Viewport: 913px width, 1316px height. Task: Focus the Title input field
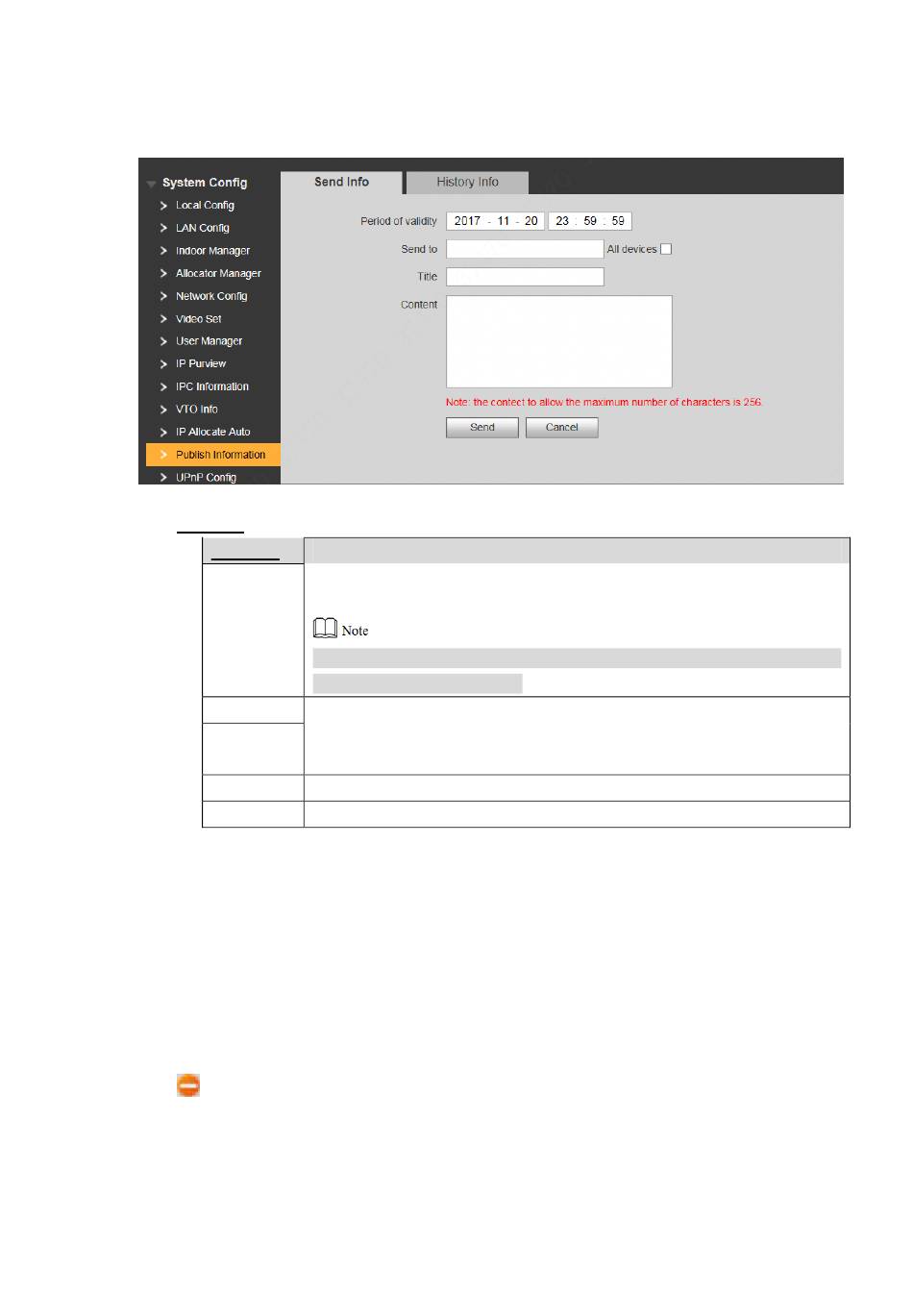525,277
